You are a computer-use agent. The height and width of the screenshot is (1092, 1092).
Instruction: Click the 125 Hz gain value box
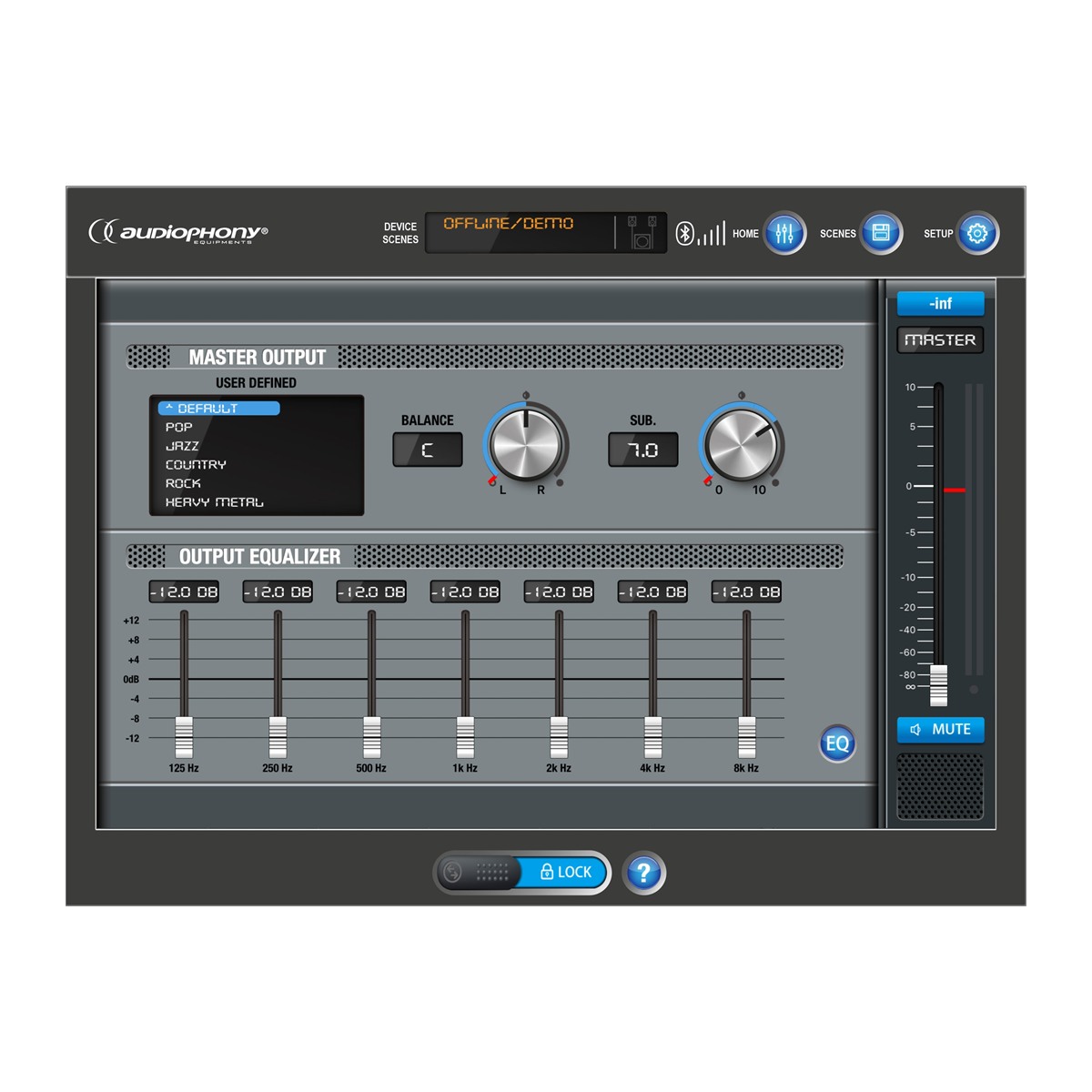184,591
